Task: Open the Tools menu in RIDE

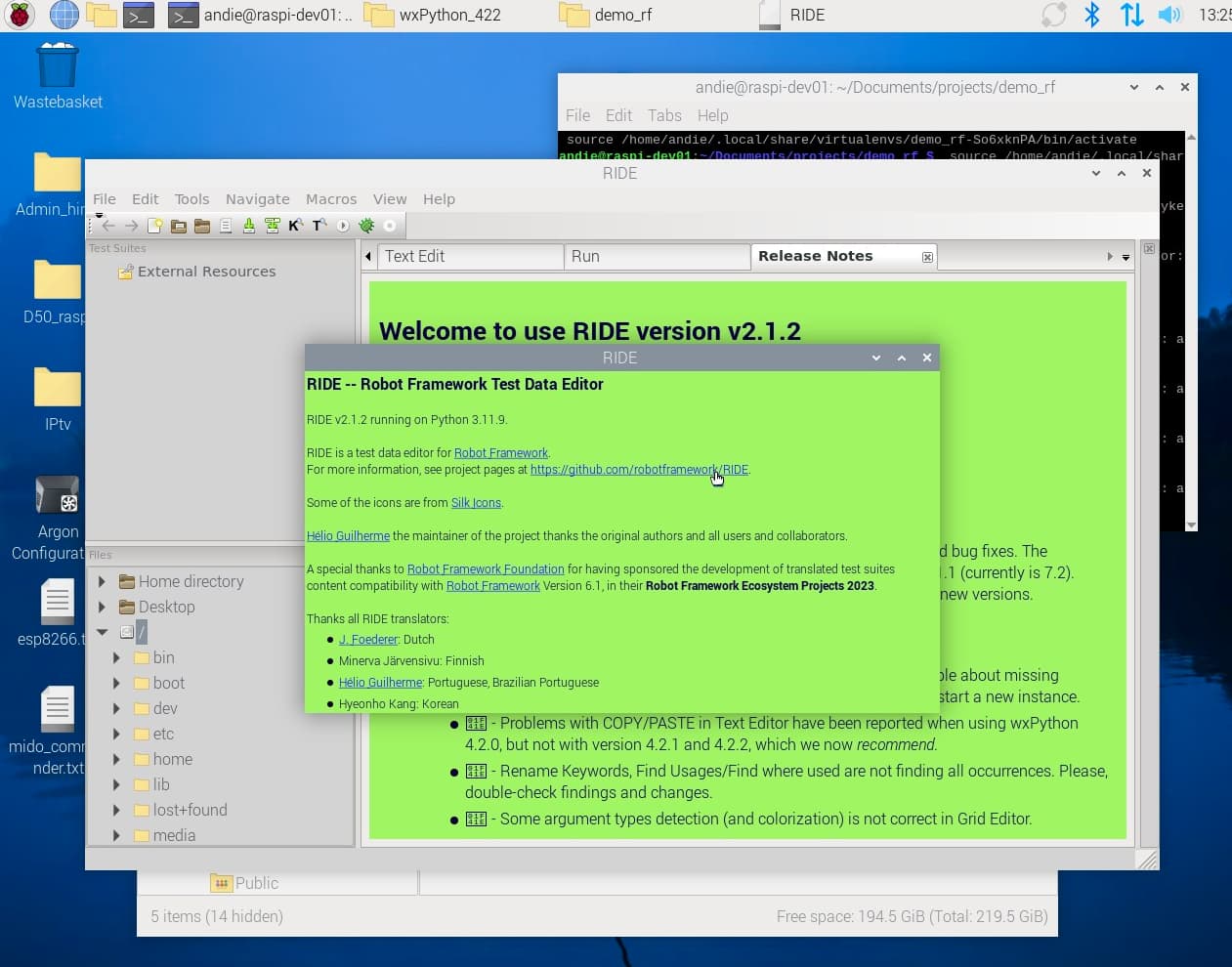Action: pyautogui.click(x=191, y=198)
